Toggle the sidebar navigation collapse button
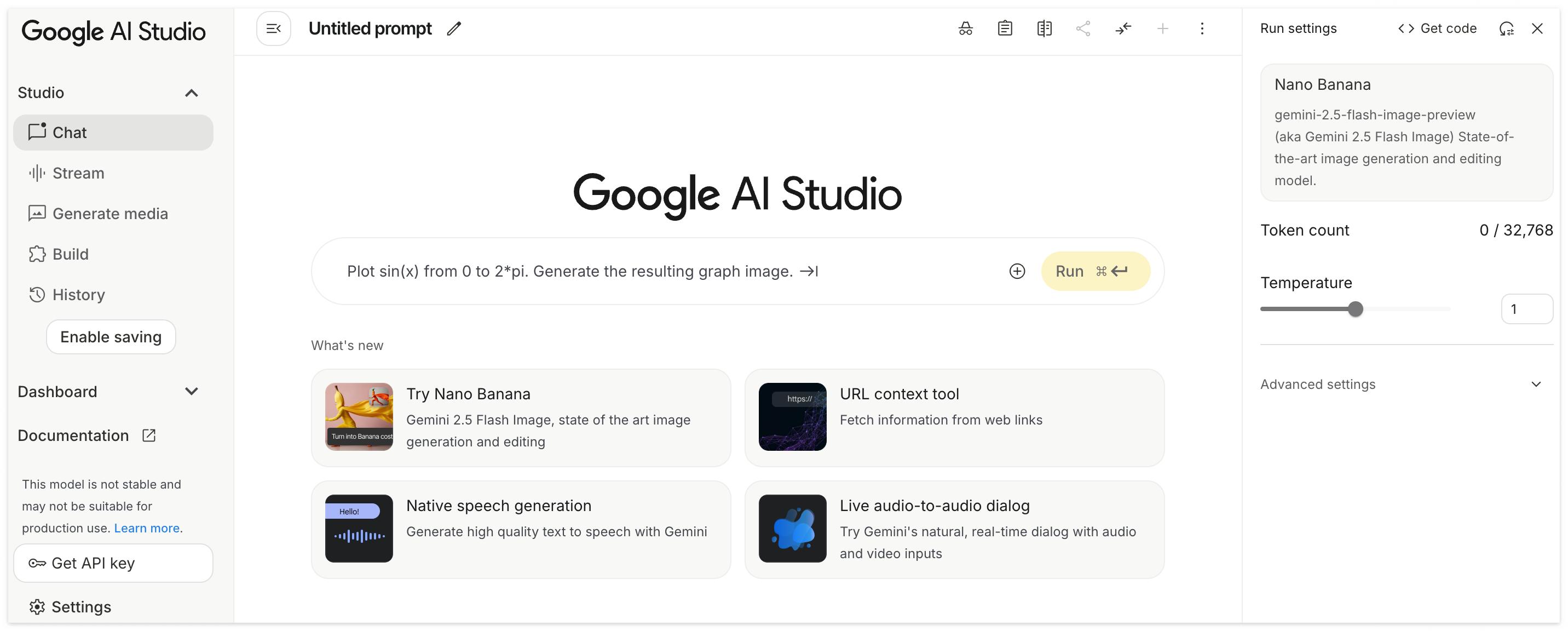The width and height of the screenshot is (1568, 631). pyautogui.click(x=273, y=28)
